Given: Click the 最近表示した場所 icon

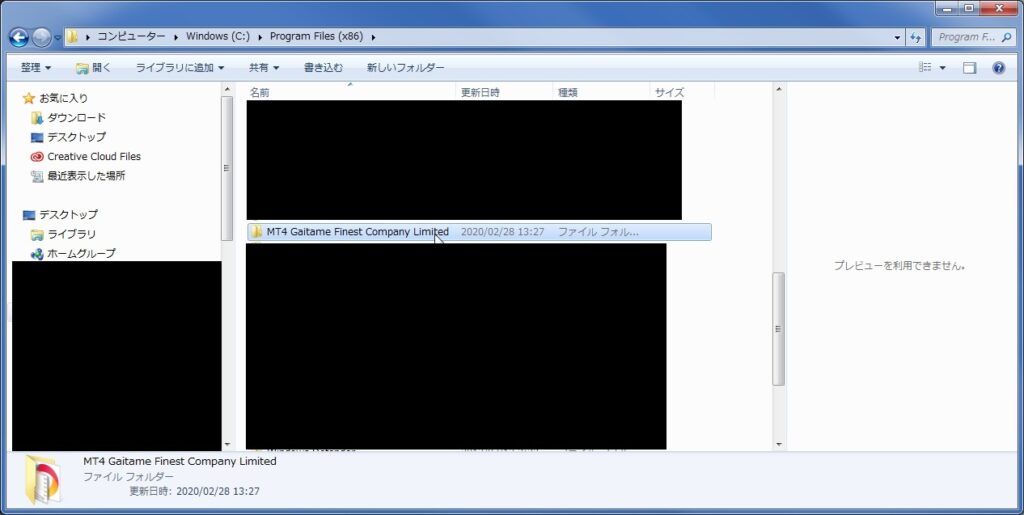Looking at the screenshot, I should pyautogui.click(x=37, y=176).
